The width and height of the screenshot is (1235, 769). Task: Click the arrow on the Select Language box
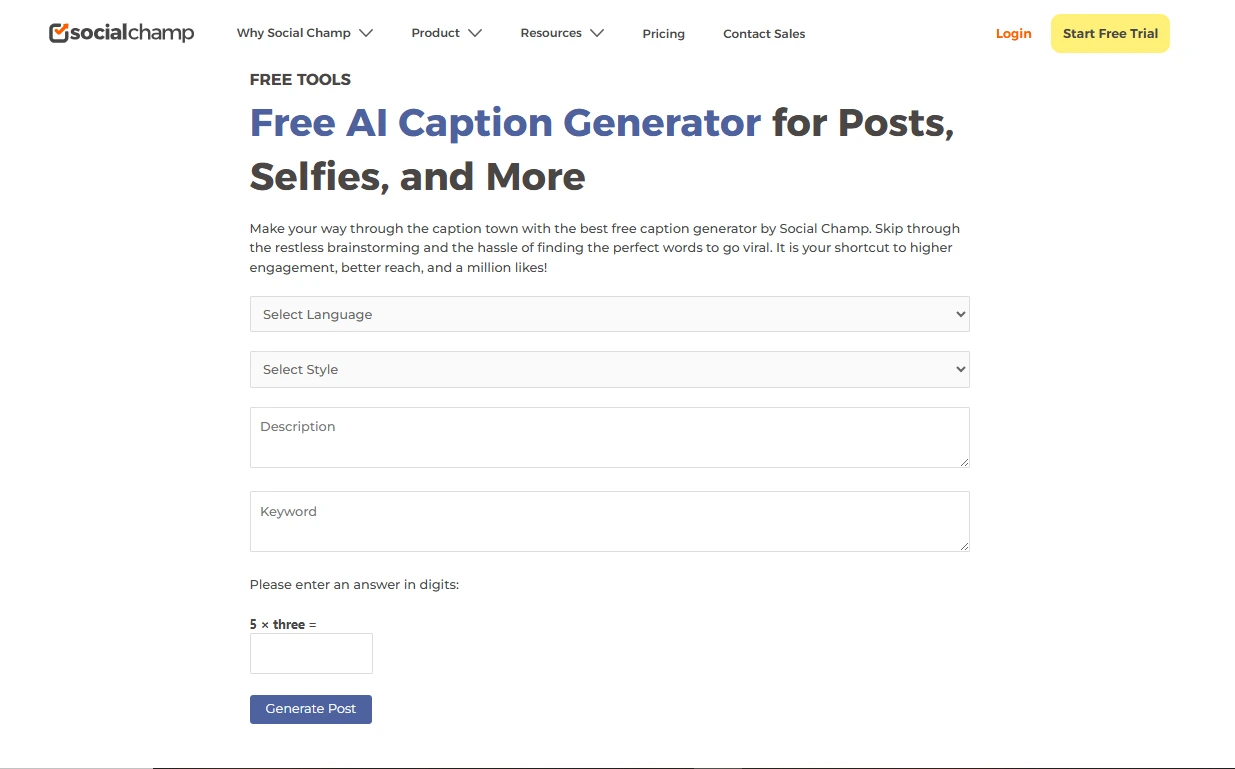point(960,314)
